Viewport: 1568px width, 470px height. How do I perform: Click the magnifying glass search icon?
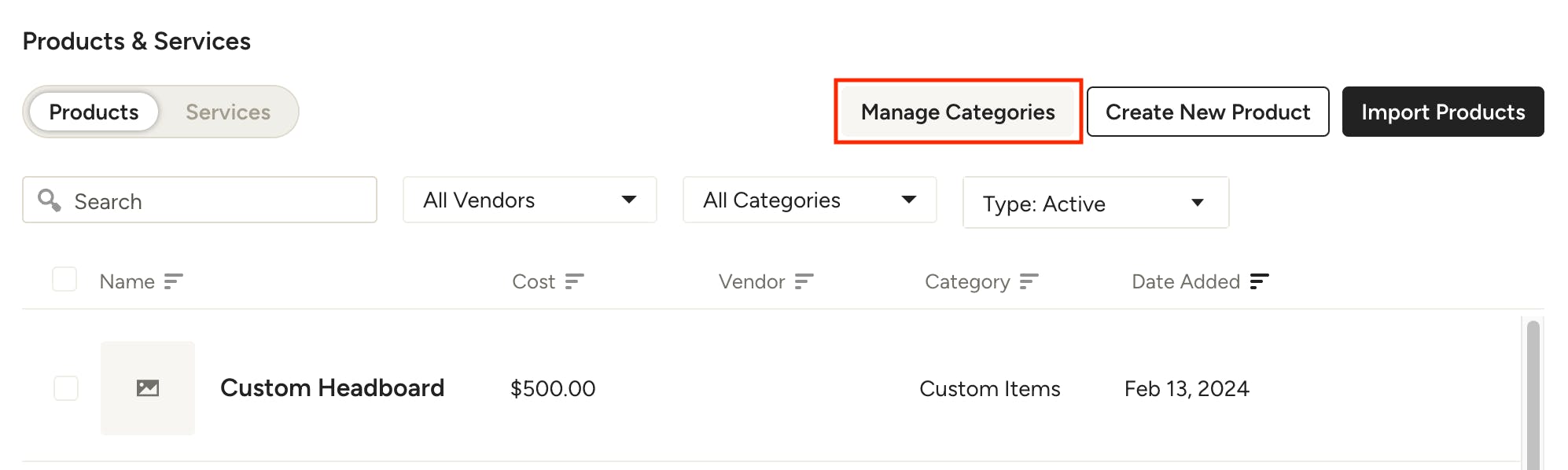(50, 200)
